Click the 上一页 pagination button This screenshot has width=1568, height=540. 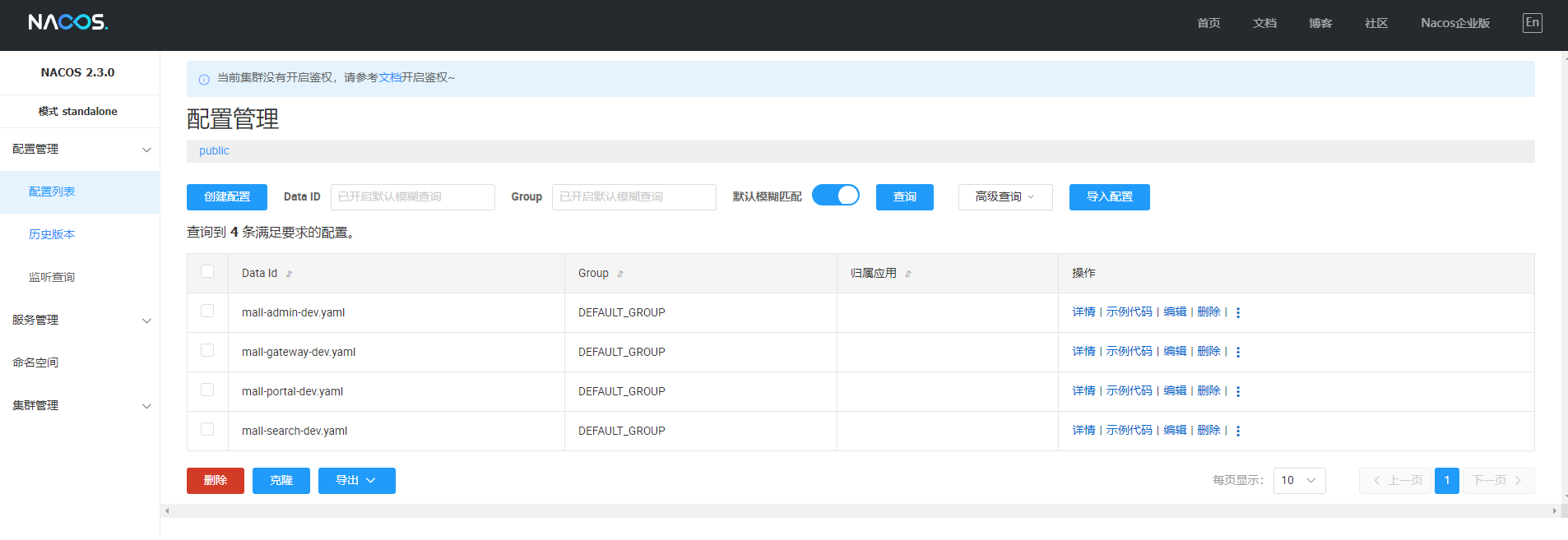point(1395,481)
